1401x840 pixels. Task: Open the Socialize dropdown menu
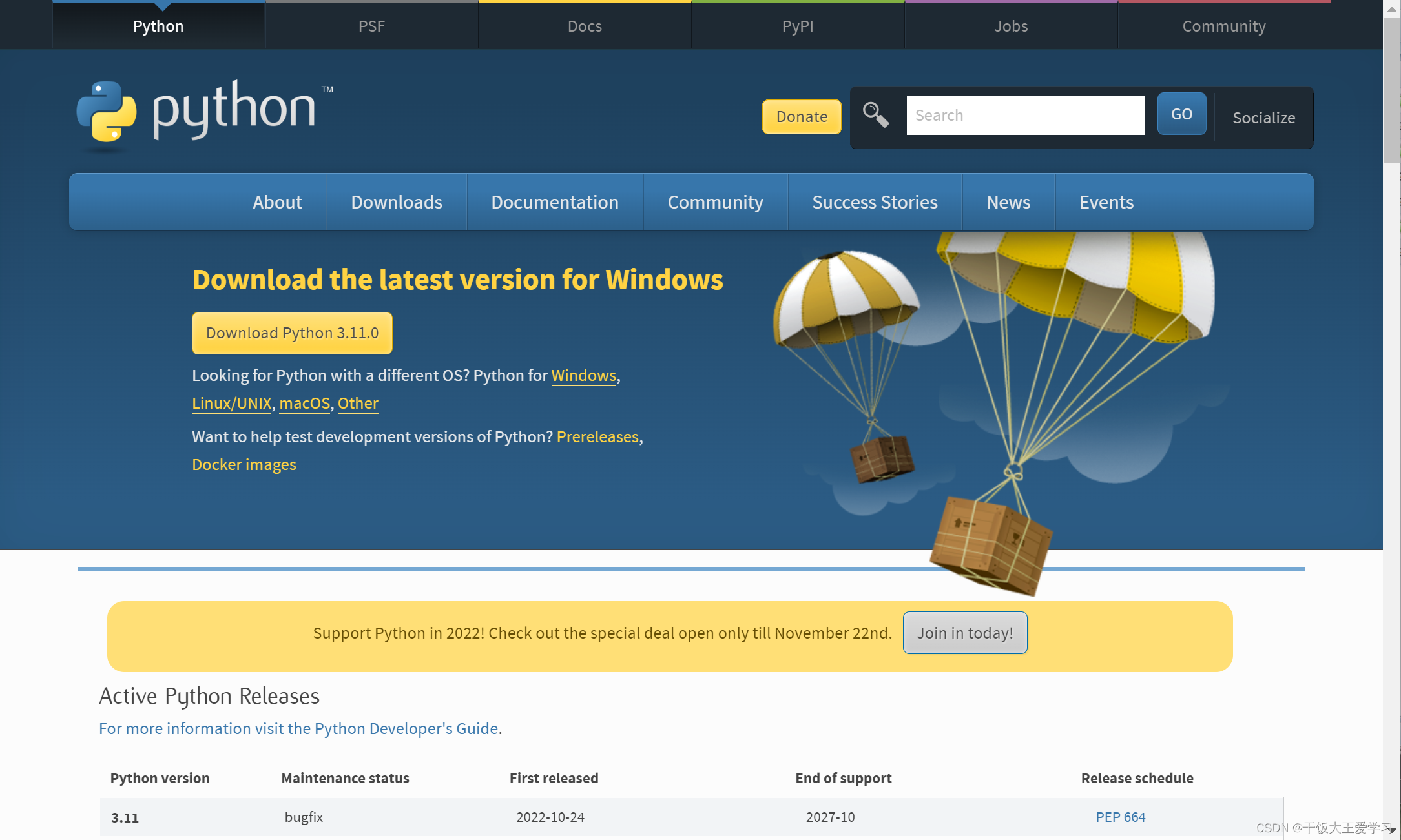click(1263, 118)
